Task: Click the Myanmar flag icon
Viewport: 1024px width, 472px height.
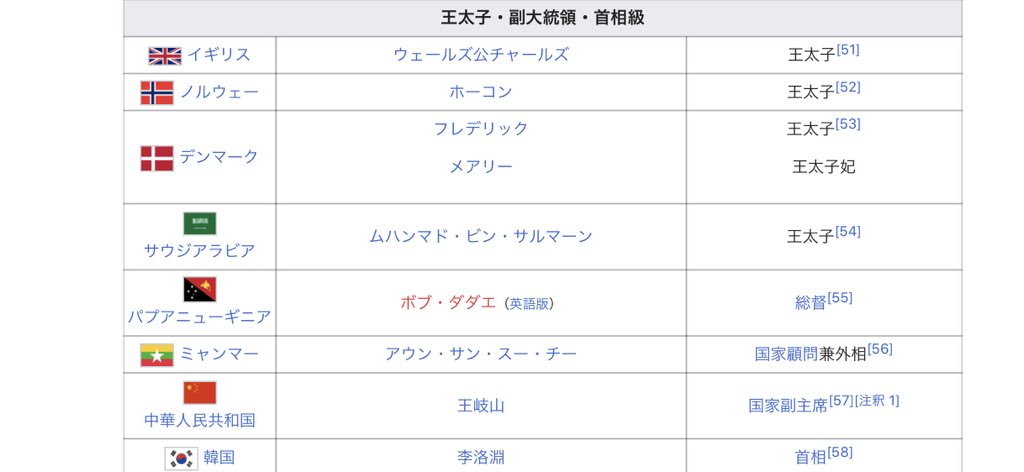Action: [157, 355]
